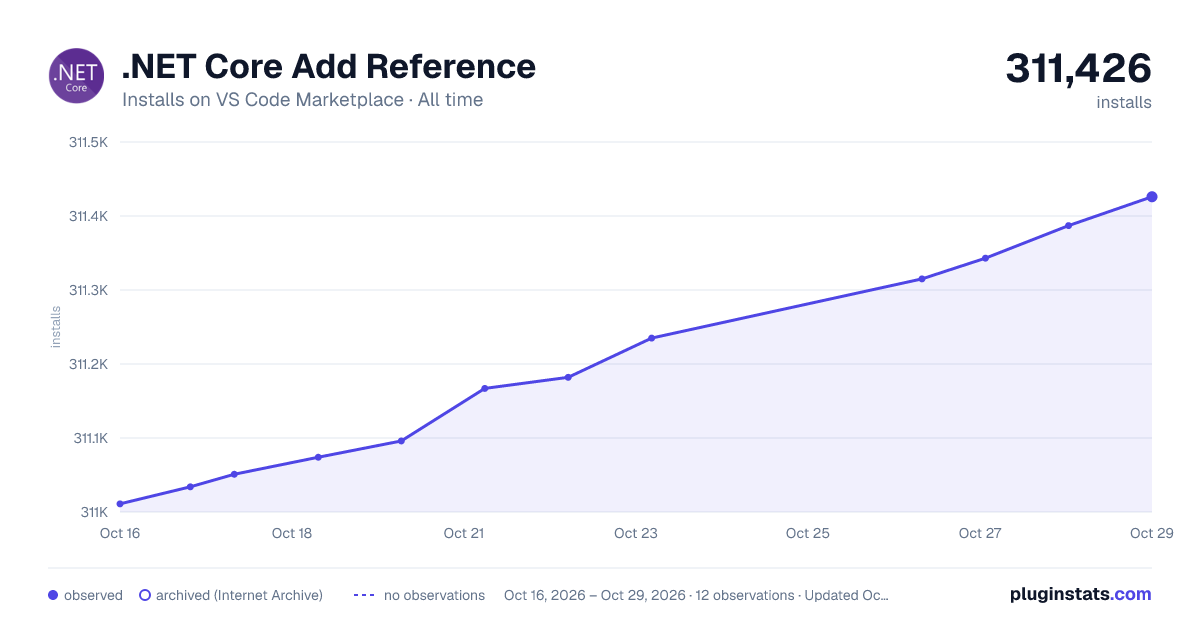Click the data point between Oct 27 and Oct 29

[x=1068, y=226]
